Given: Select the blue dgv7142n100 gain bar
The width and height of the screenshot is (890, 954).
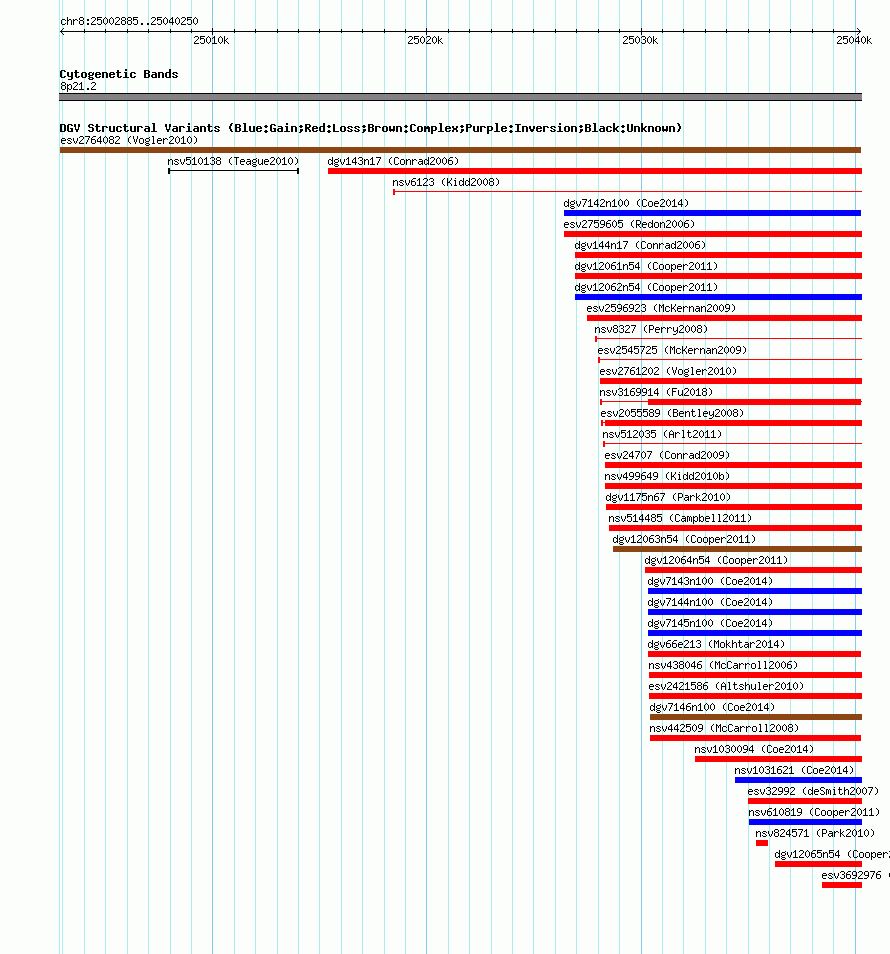Looking at the screenshot, I should (712, 213).
